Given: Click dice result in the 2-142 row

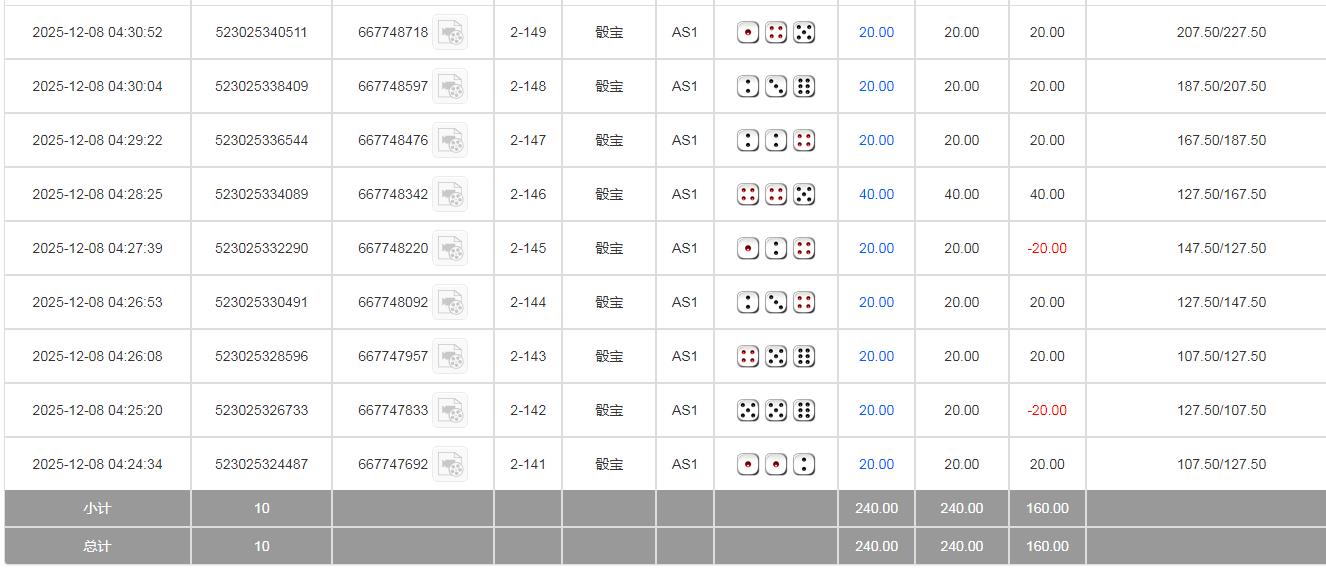Looking at the screenshot, I should [x=775, y=411].
